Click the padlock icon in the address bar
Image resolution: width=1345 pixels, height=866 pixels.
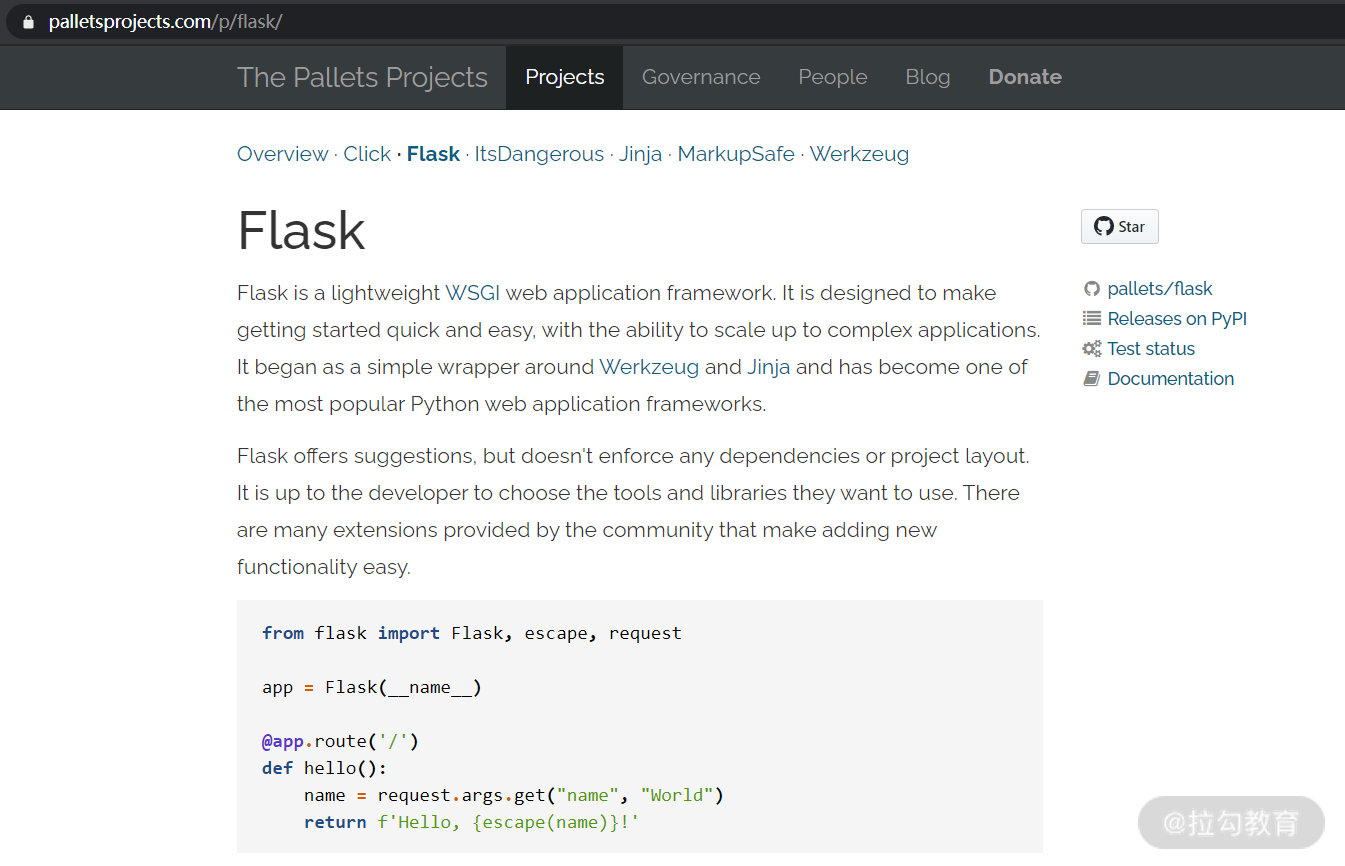(28, 21)
